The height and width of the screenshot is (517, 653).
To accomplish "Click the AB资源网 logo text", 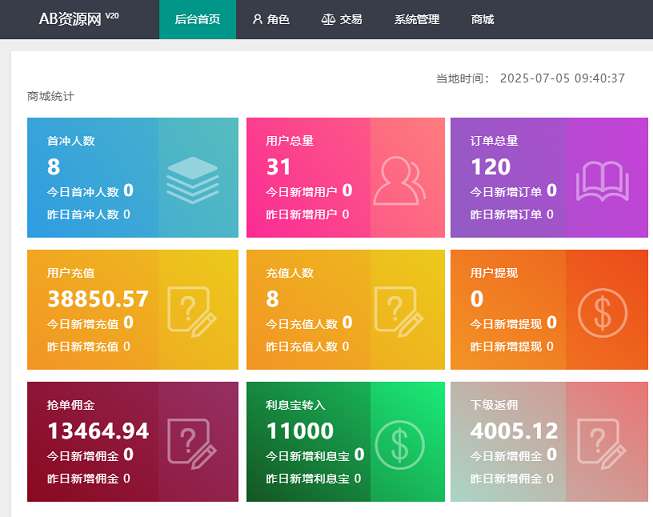I will 70,19.
